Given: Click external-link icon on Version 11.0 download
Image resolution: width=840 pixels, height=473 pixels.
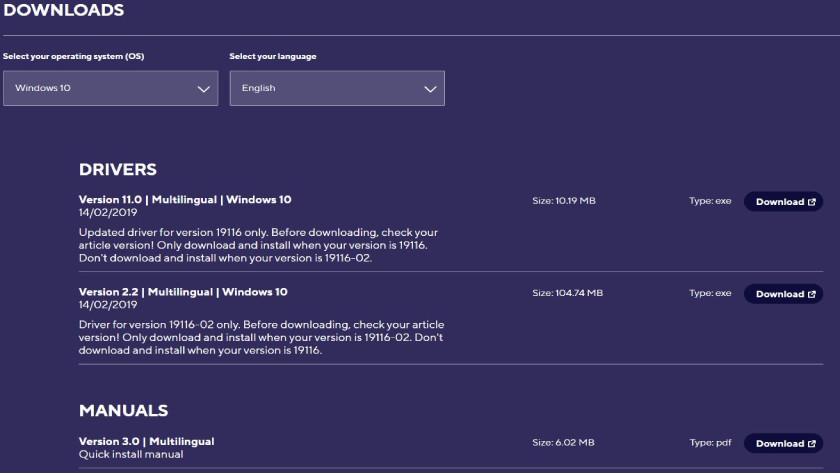Looking at the screenshot, I should tap(812, 202).
